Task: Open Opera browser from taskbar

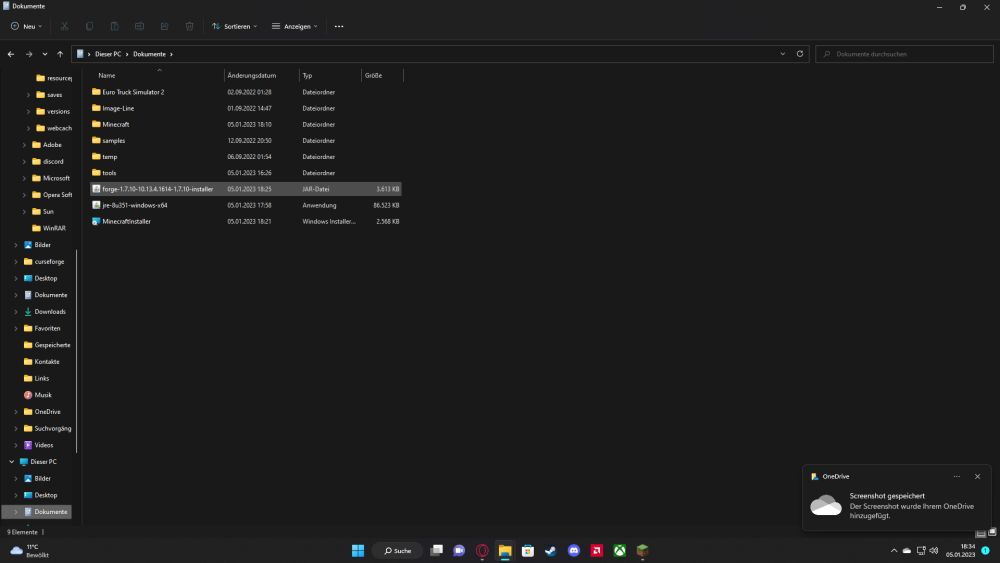Action: click(x=482, y=550)
